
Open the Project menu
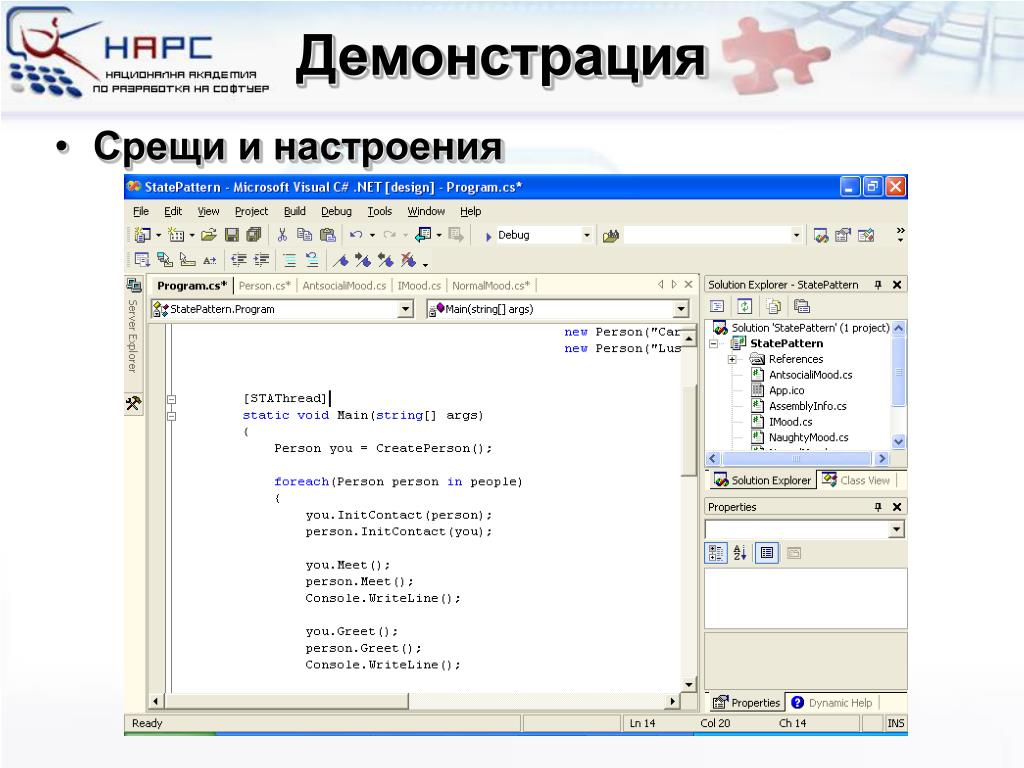[251, 211]
